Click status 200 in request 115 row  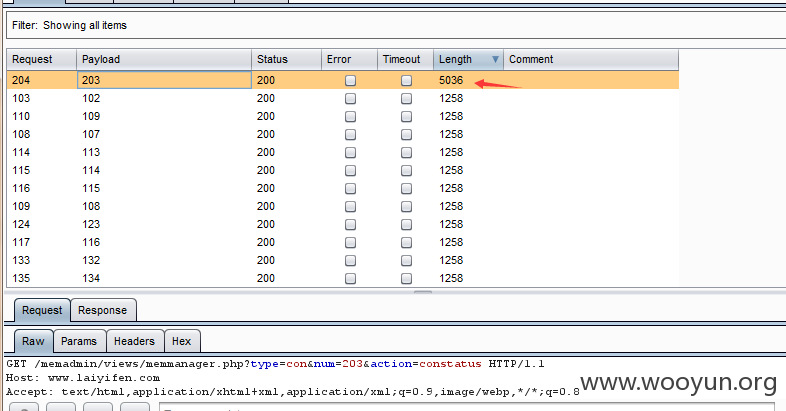266,170
